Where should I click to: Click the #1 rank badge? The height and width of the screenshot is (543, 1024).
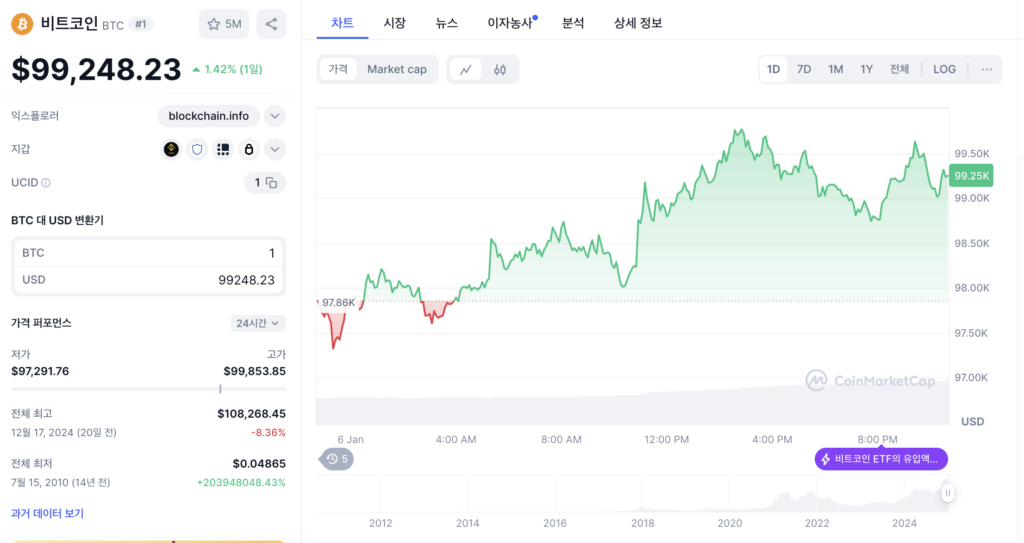pos(140,25)
